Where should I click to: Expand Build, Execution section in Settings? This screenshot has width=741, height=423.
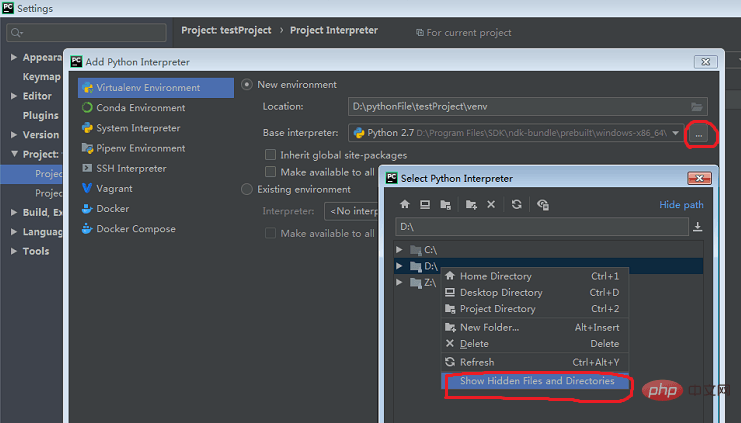click(x=14, y=212)
